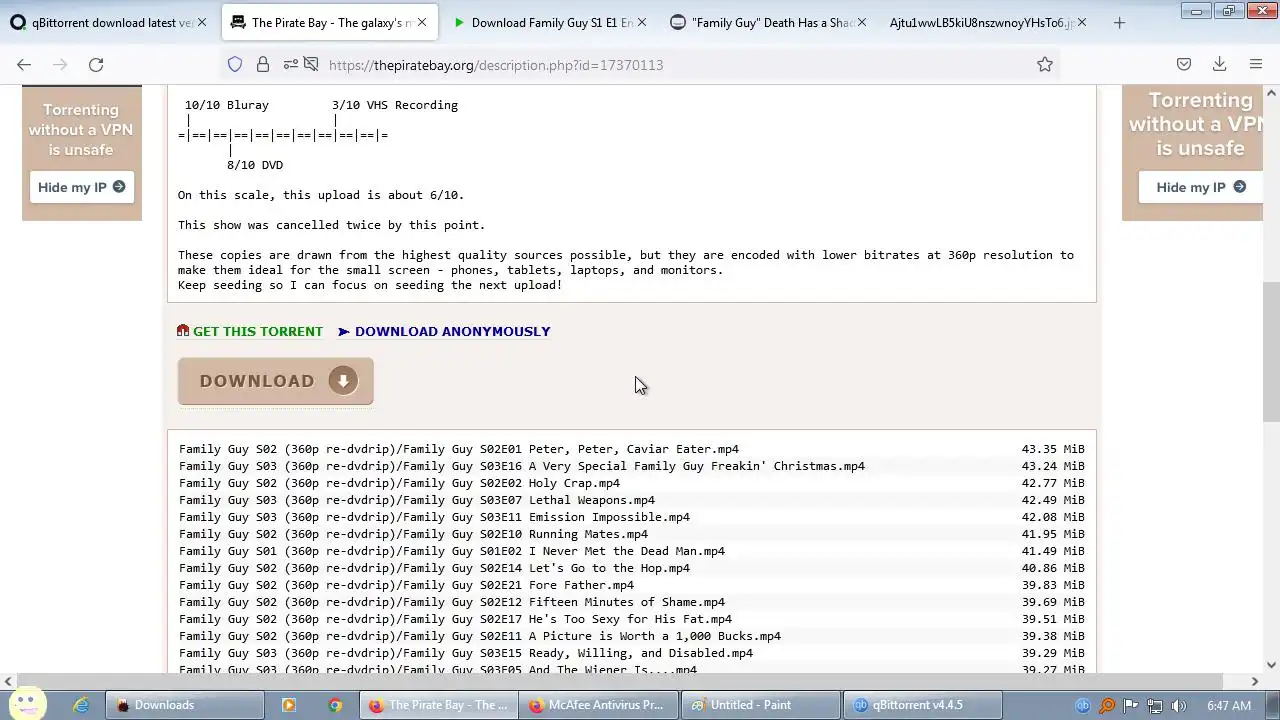
Task: Open Google Chrome from the taskbar
Action: (x=335, y=705)
